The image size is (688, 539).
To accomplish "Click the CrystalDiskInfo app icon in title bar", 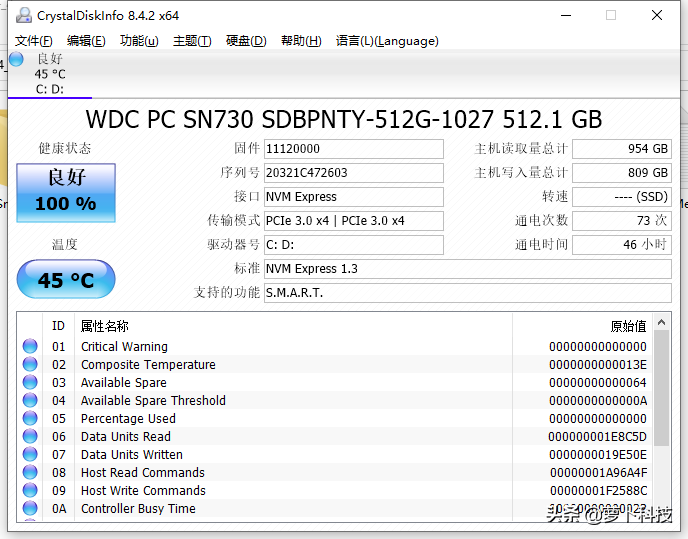I will coord(24,15).
